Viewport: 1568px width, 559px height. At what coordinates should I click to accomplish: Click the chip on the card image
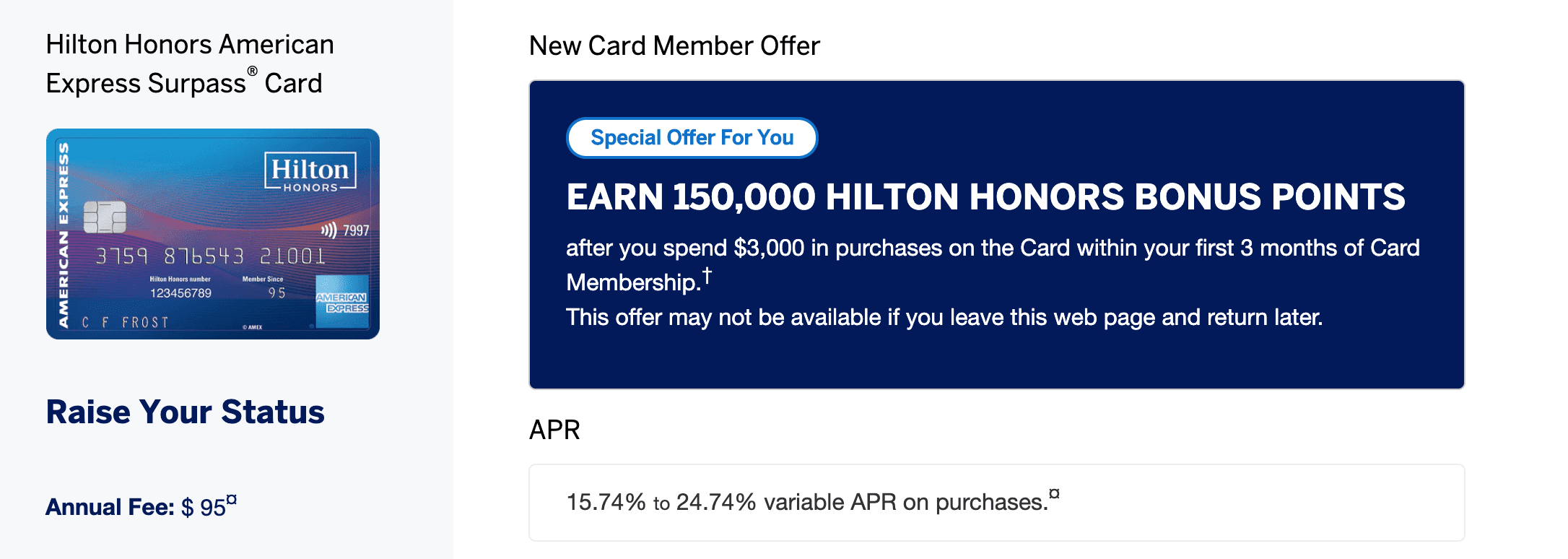coord(105,217)
